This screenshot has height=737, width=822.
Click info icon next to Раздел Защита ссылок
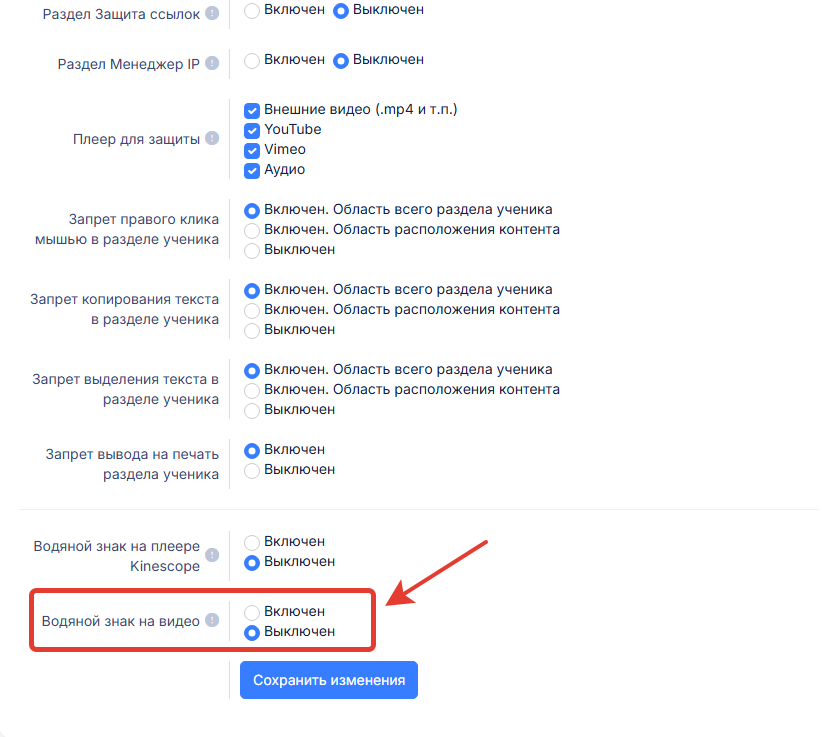coord(212,13)
